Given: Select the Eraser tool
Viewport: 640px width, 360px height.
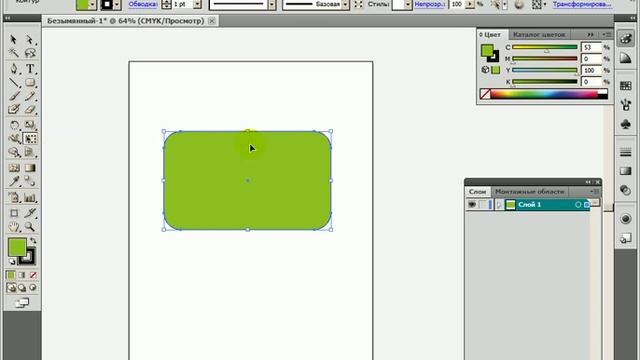Looking at the screenshot, I should pos(30,109).
